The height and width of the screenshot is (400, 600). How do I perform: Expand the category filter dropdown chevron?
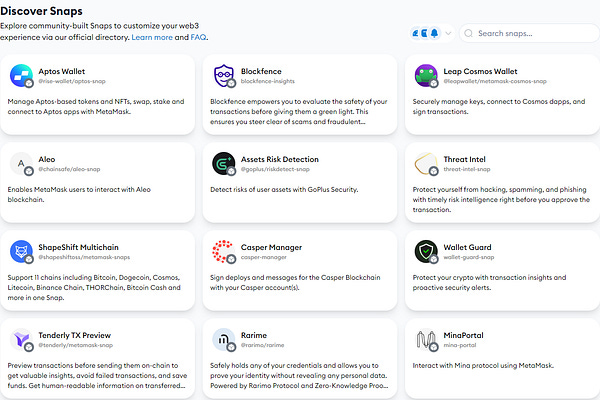click(448, 33)
